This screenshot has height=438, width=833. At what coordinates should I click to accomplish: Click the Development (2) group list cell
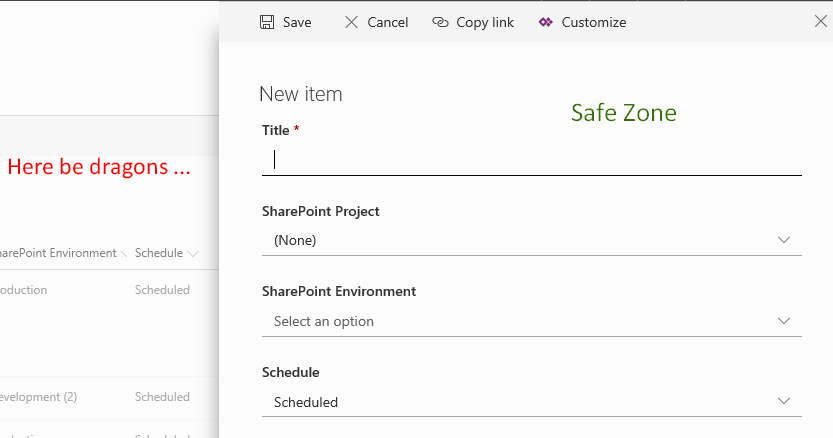38,397
